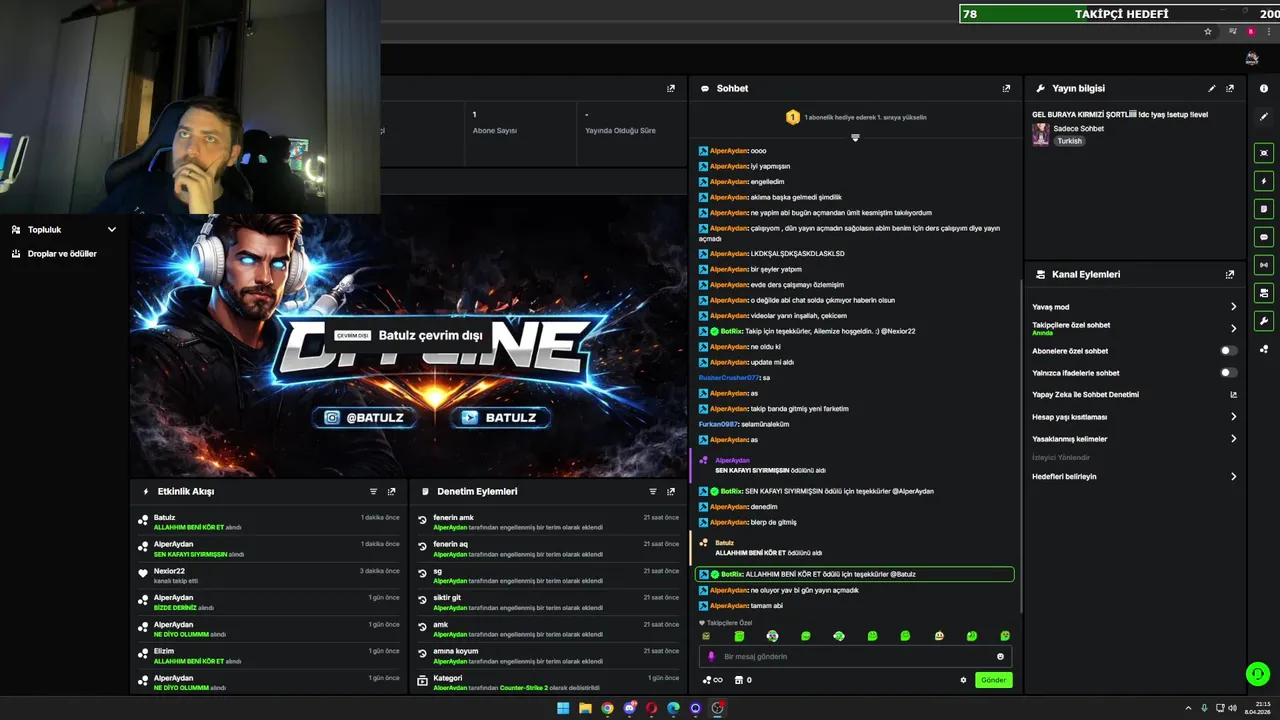This screenshot has height=720, width=1280.
Task: Toggle the broadcast signal widget in the right sidebar
Action: tap(1264, 265)
